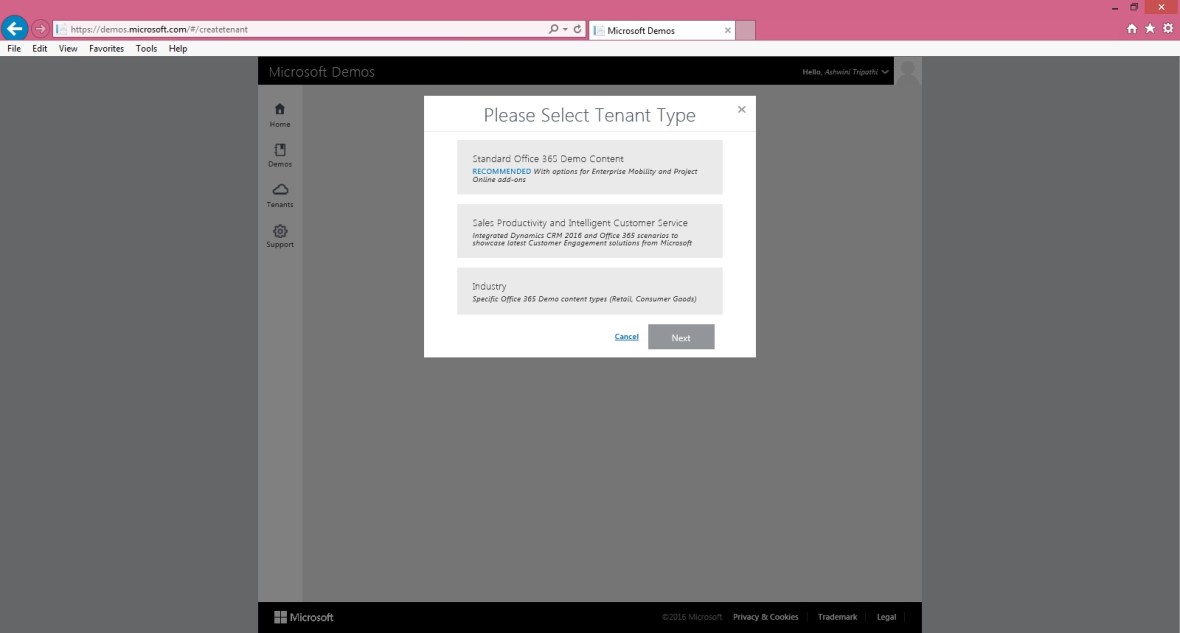The image size is (1180, 633).
Task: Click the Next button
Action: pos(681,337)
